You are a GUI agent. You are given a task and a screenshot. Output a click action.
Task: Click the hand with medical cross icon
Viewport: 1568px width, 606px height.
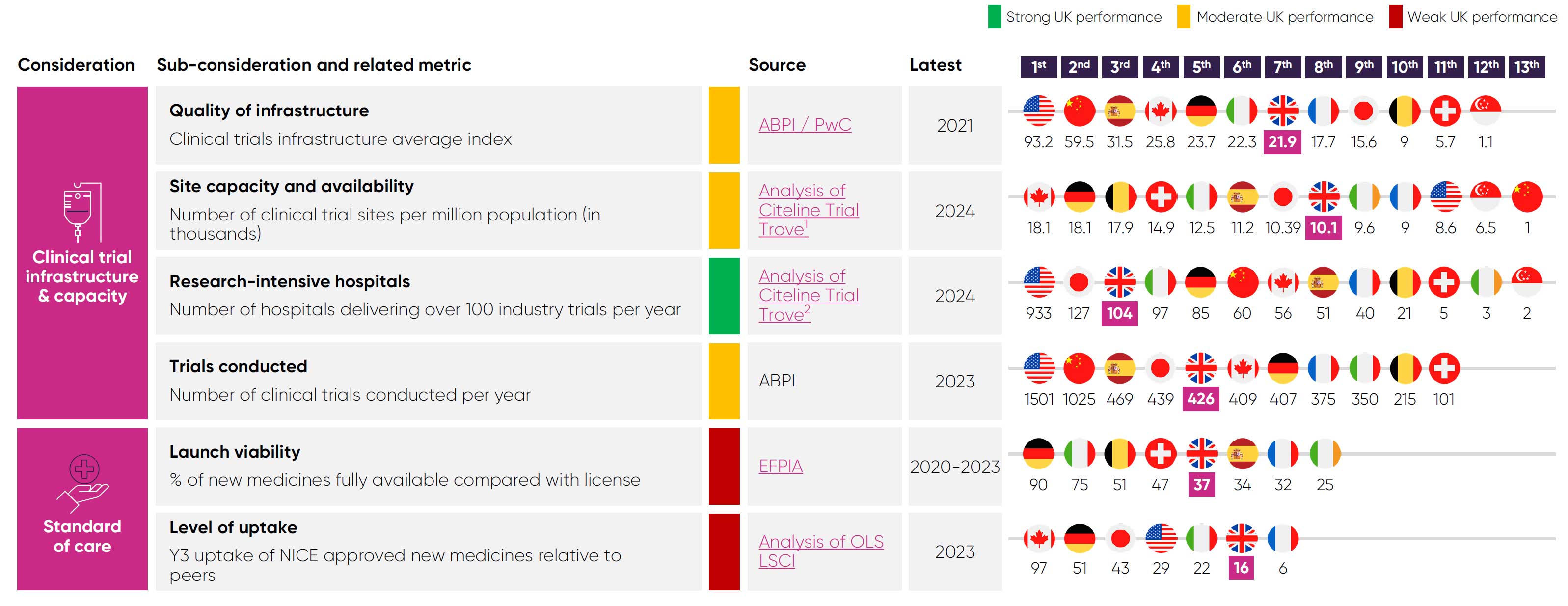click(x=82, y=484)
